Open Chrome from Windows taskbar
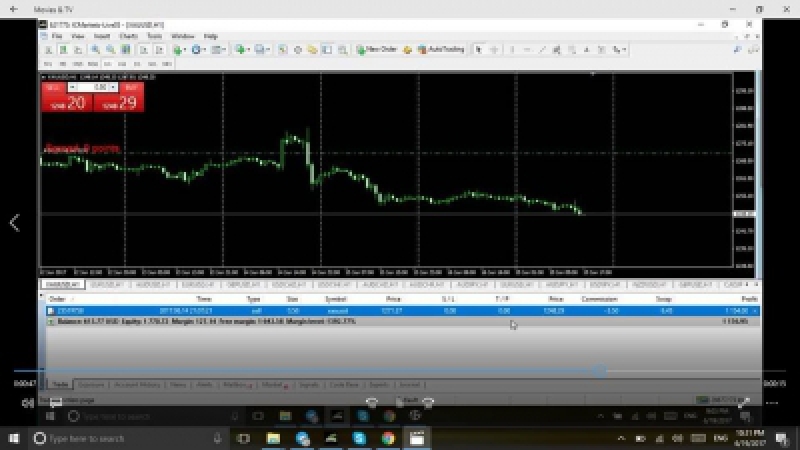800x450 pixels. tap(388, 438)
